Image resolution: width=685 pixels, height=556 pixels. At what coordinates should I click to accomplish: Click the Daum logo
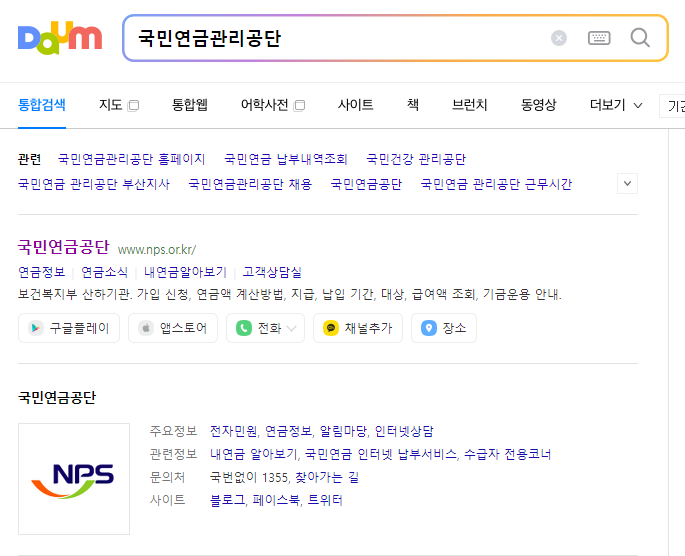[x=60, y=38]
